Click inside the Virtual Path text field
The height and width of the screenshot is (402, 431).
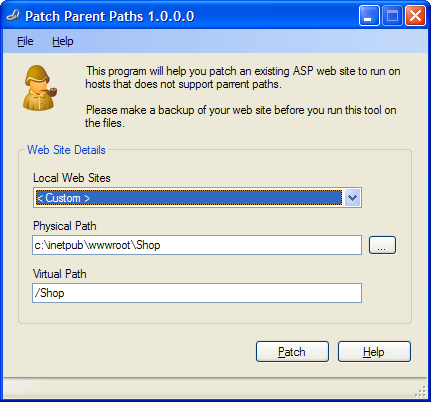197,293
